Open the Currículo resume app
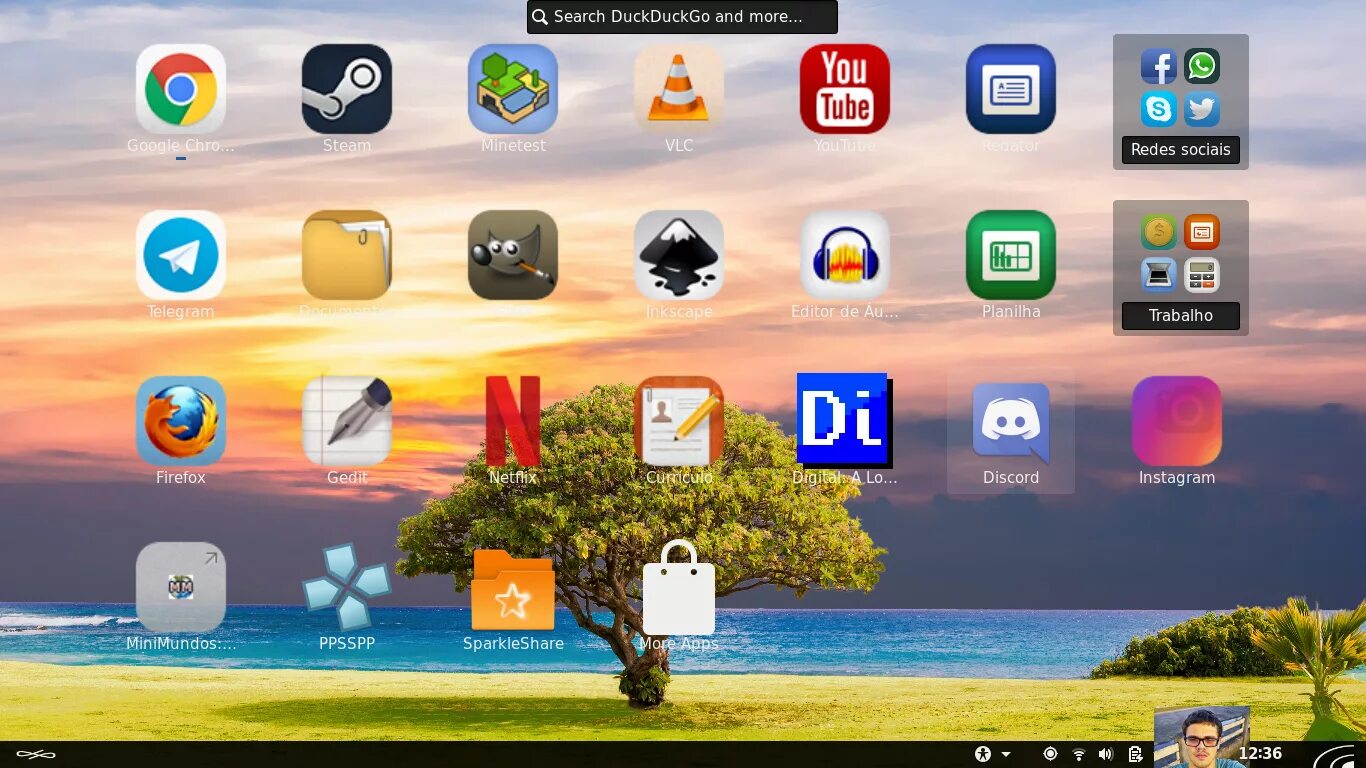The image size is (1366, 768). point(679,421)
